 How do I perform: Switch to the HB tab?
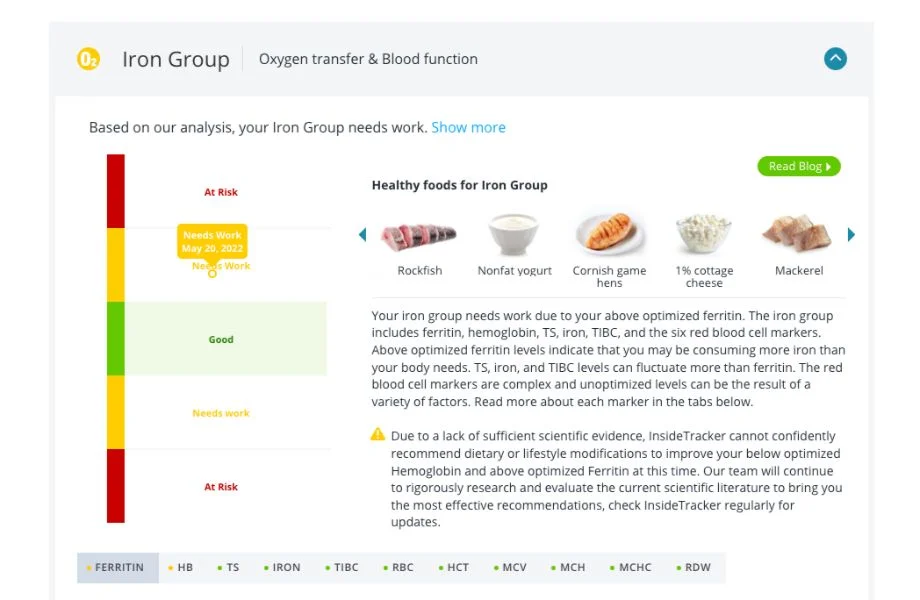(x=183, y=567)
